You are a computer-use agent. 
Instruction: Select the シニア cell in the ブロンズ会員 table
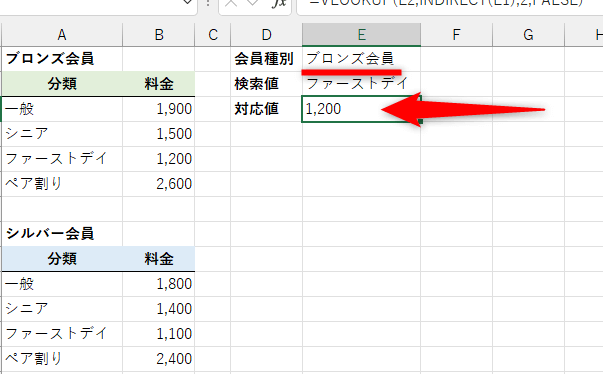point(62,134)
